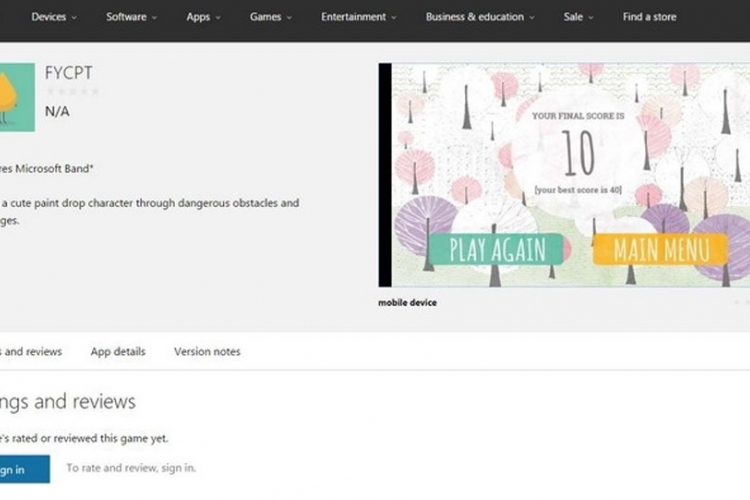Open the Devices menu
Image resolution: width=750 pixels, height=500 pixels.
[54, 17]
